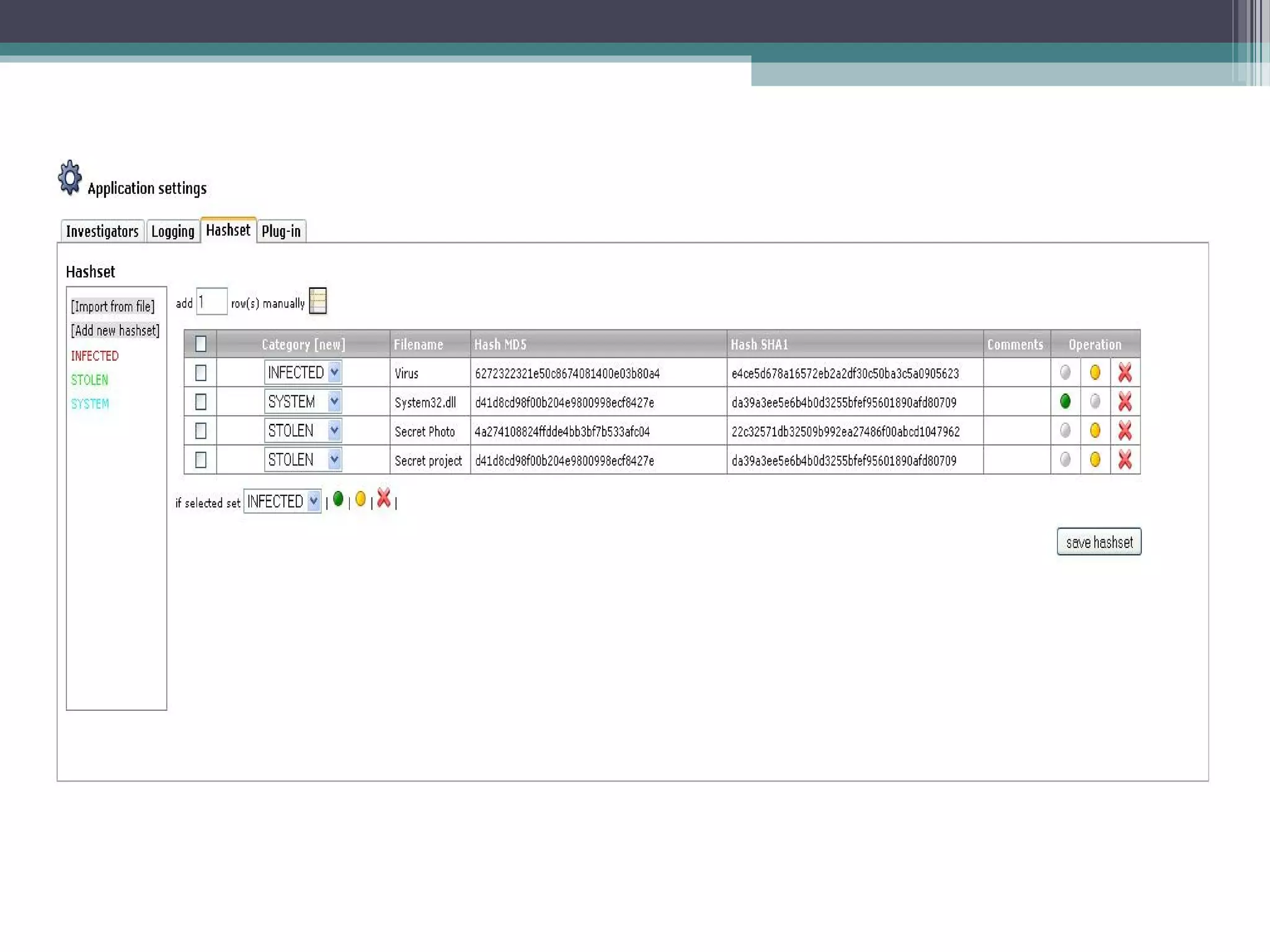Delete the Virus row with red X
1270x952 pixels.
pos(1124,372)
